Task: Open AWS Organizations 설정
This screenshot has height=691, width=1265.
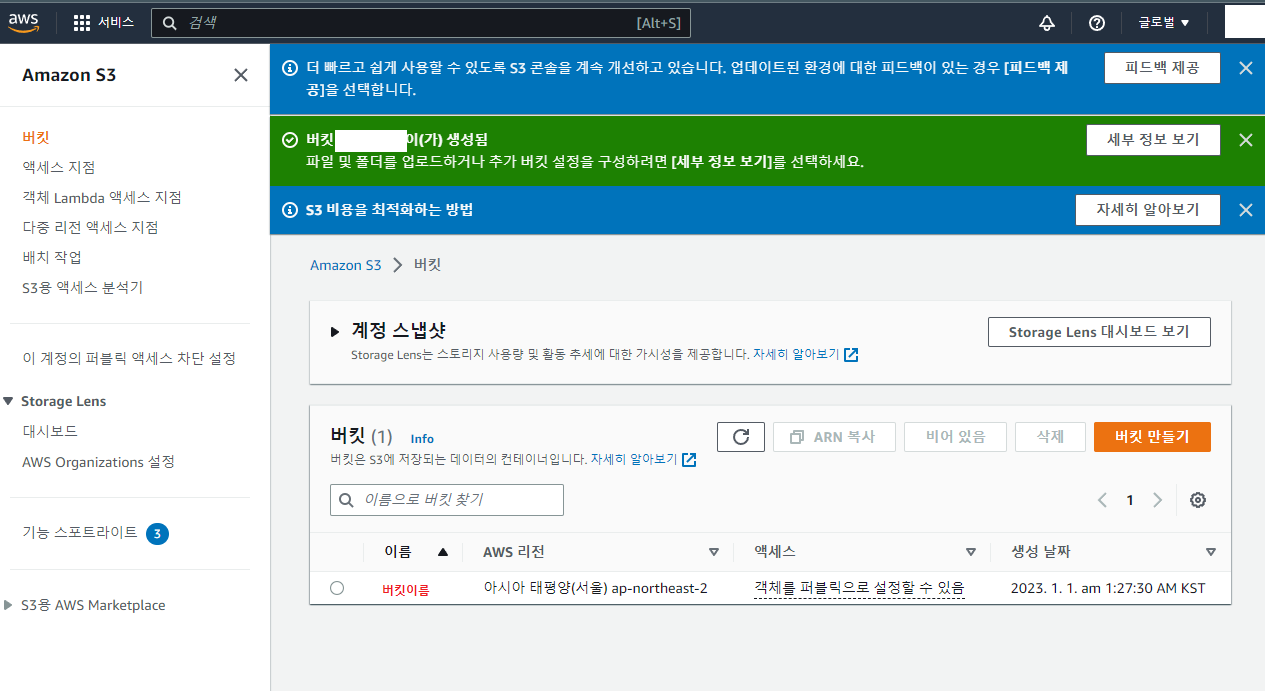Action: coord(98,462)
